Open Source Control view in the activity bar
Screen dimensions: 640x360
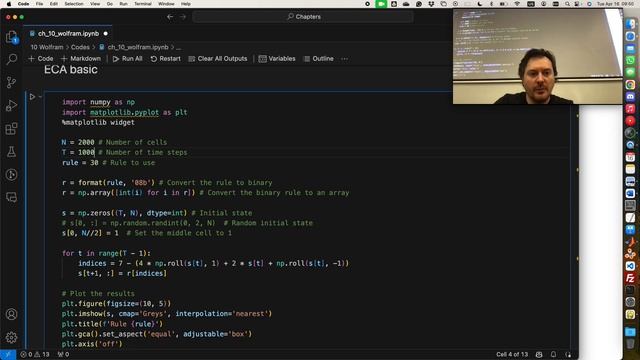[x=11, y=82]
